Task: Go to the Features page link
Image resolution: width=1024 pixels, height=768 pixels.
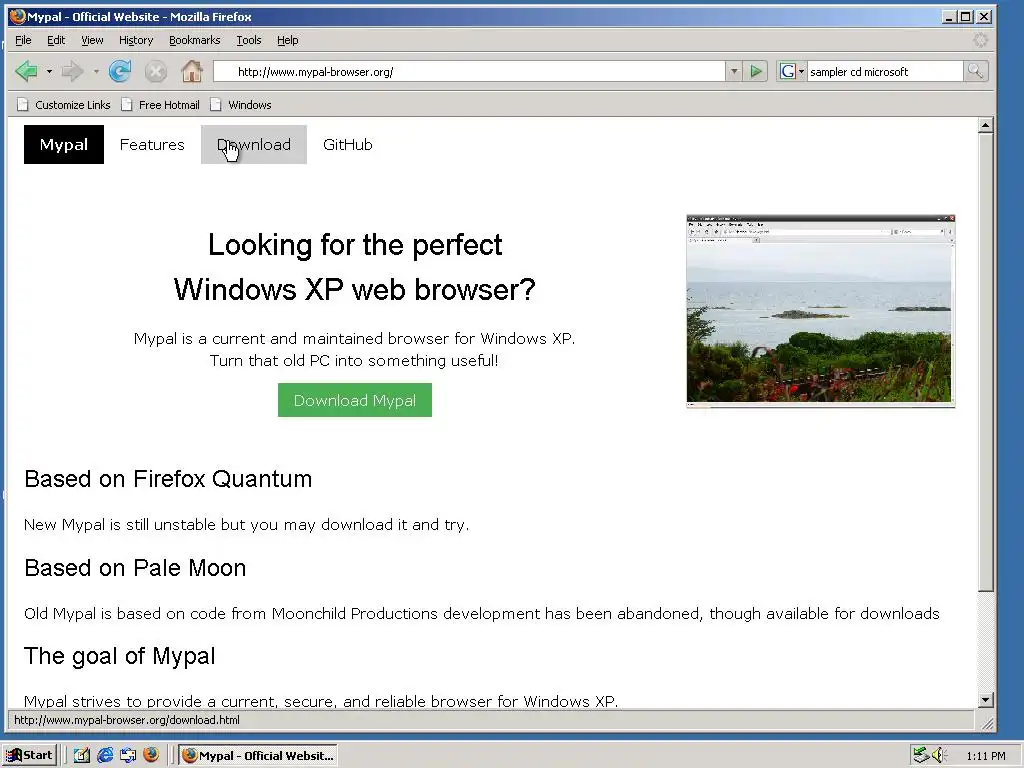Action: pos(152,144)
